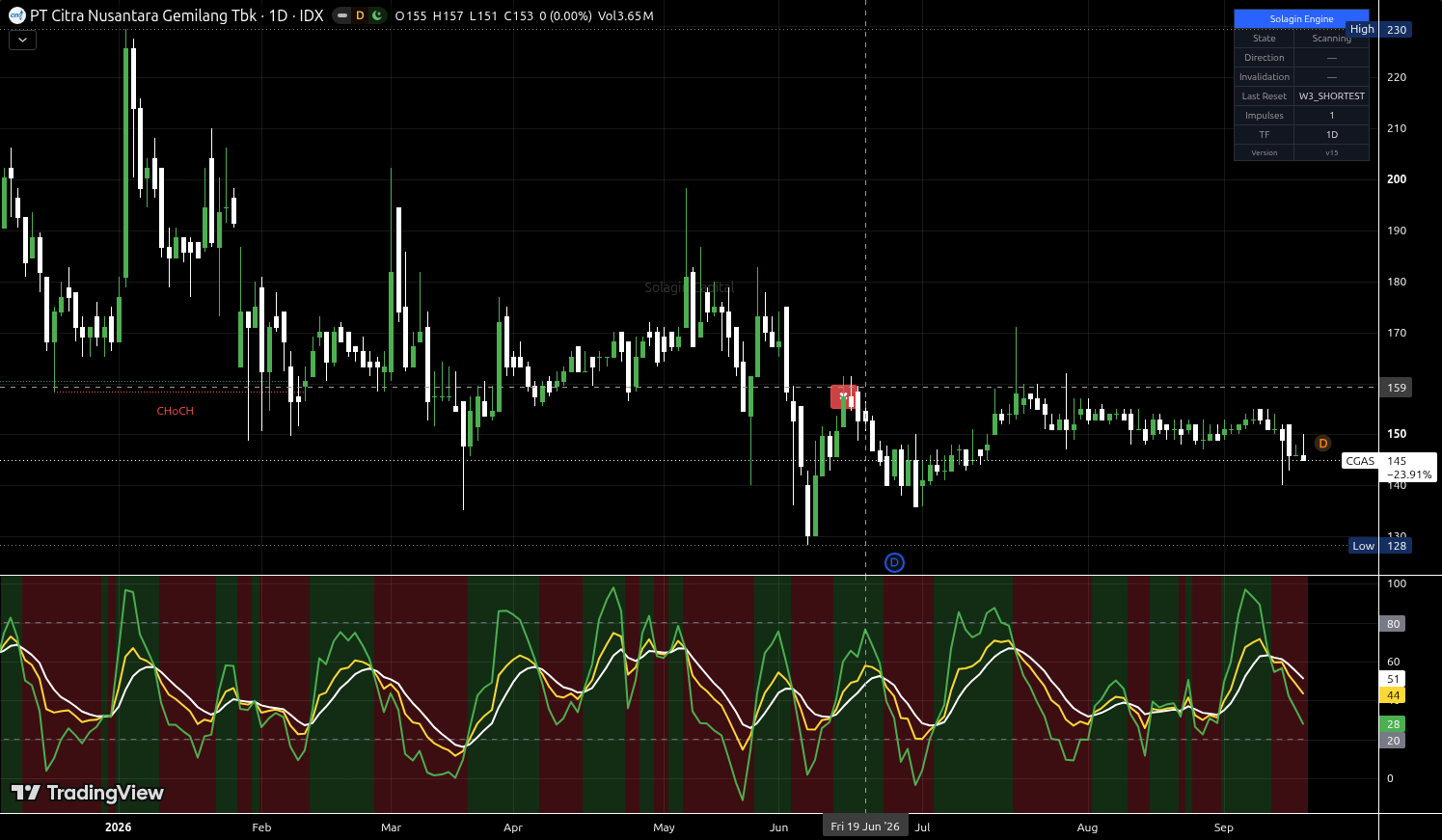
Task: Click the Direction row label
Action: [1264, 57]
